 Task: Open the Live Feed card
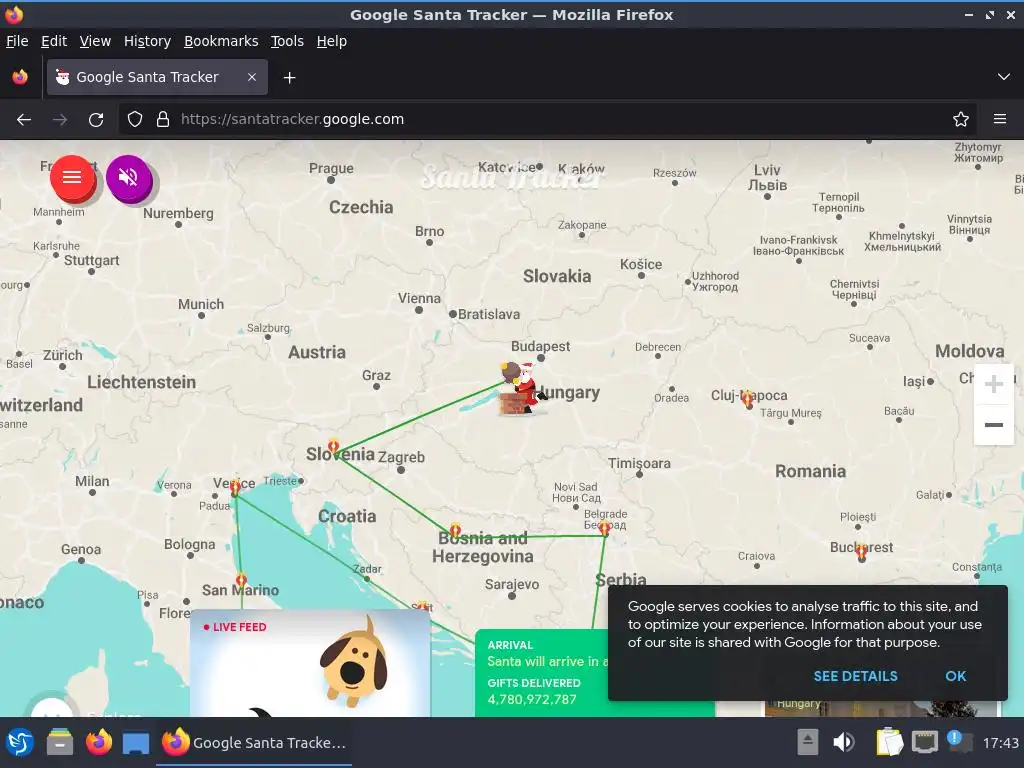[310, 663]
